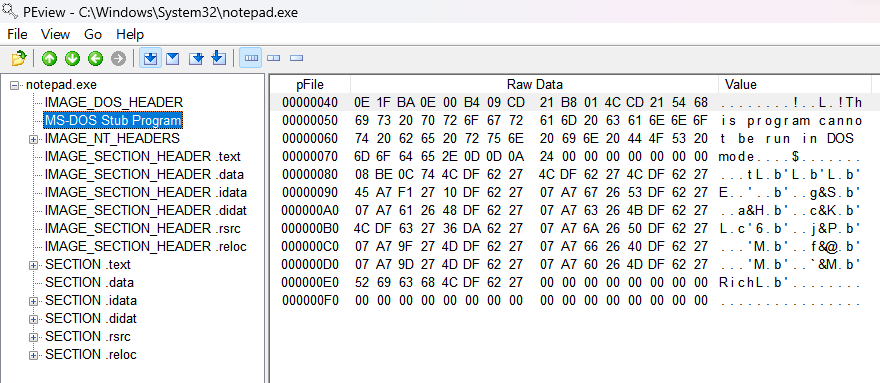
Task: Open the File menu
Action: [17, 34]
